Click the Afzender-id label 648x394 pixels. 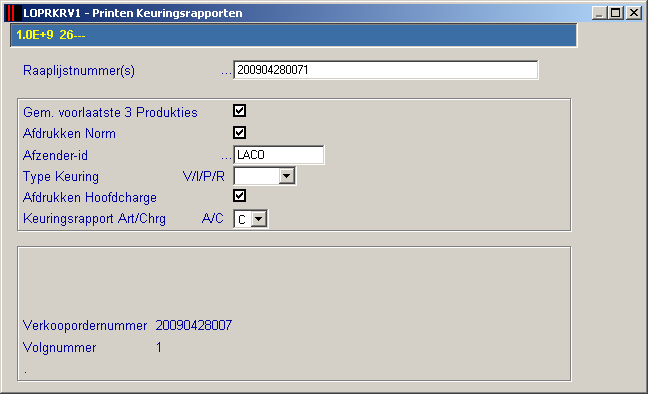pos(55,155)
